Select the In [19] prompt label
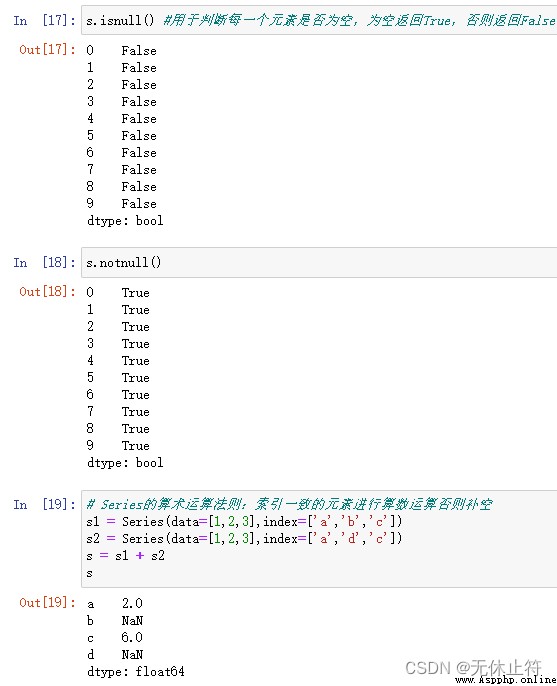 [44, 504]
